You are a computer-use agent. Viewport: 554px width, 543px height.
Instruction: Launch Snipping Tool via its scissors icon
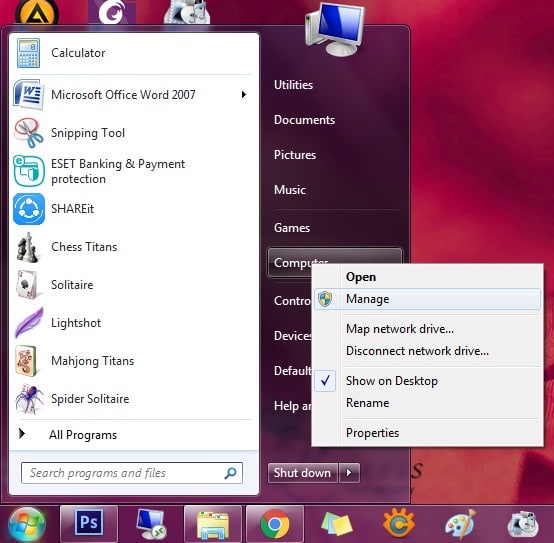click(x=29, y=133)
